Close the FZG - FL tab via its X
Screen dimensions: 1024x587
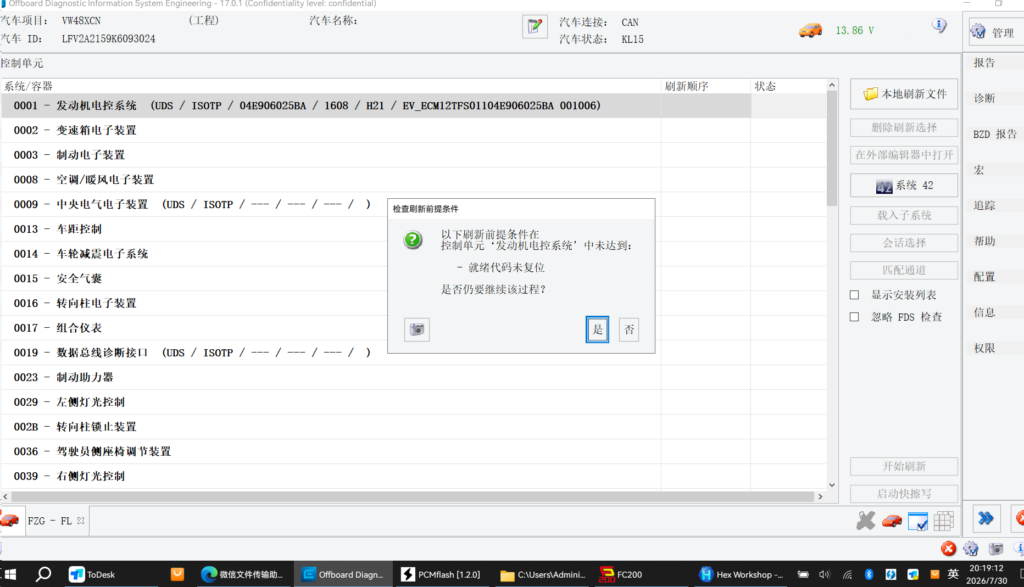click(80, 520)
